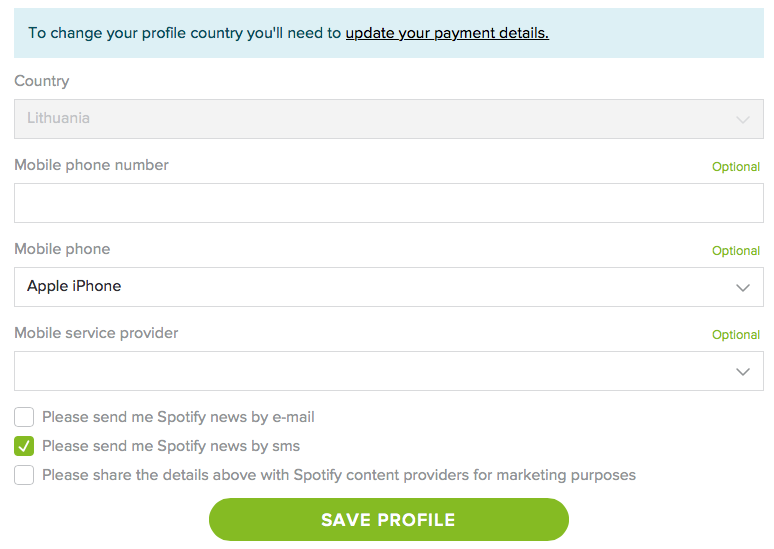The image size is (774, 549).
Task: Click the share details for marketing purposes text
Action: tap(339, 475)
